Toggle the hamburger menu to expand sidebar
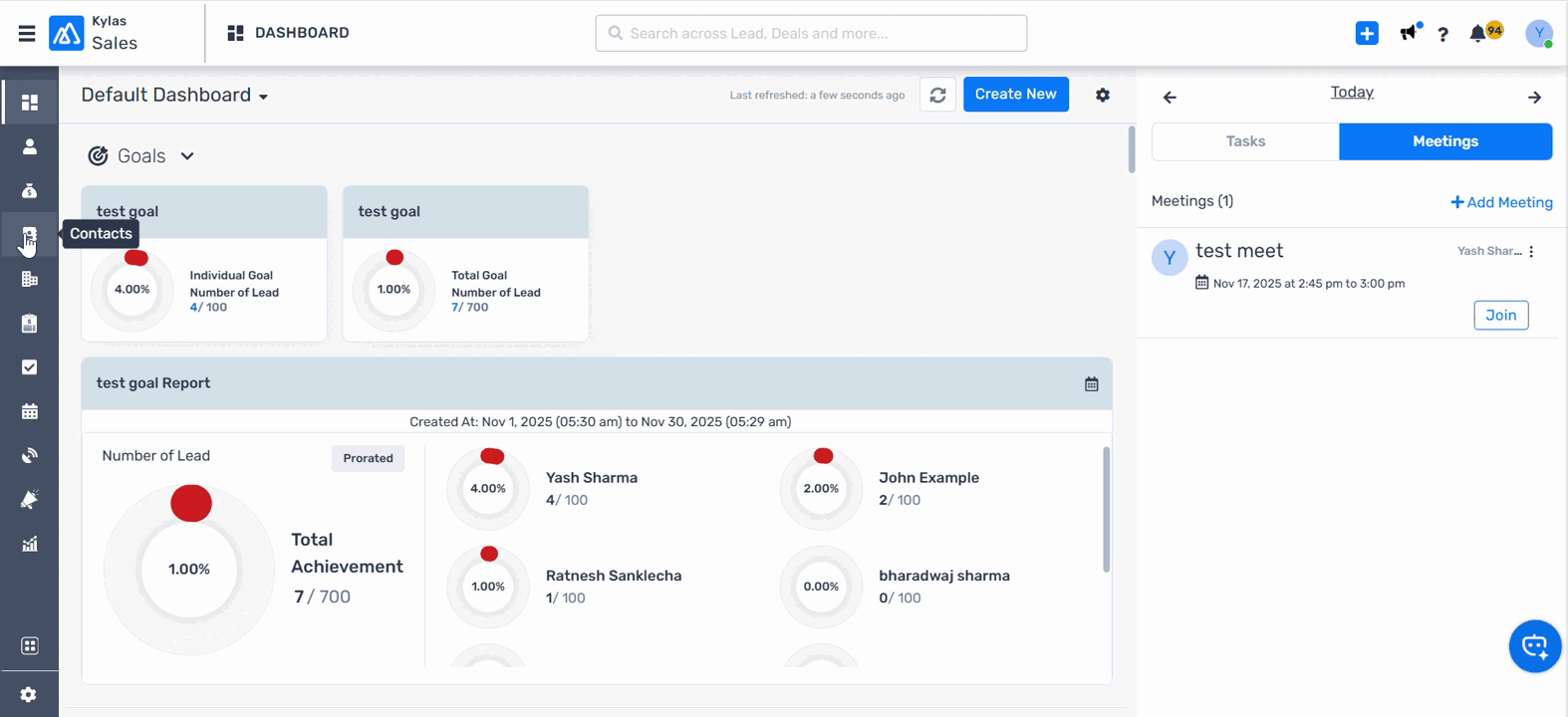 coord(27,34)
